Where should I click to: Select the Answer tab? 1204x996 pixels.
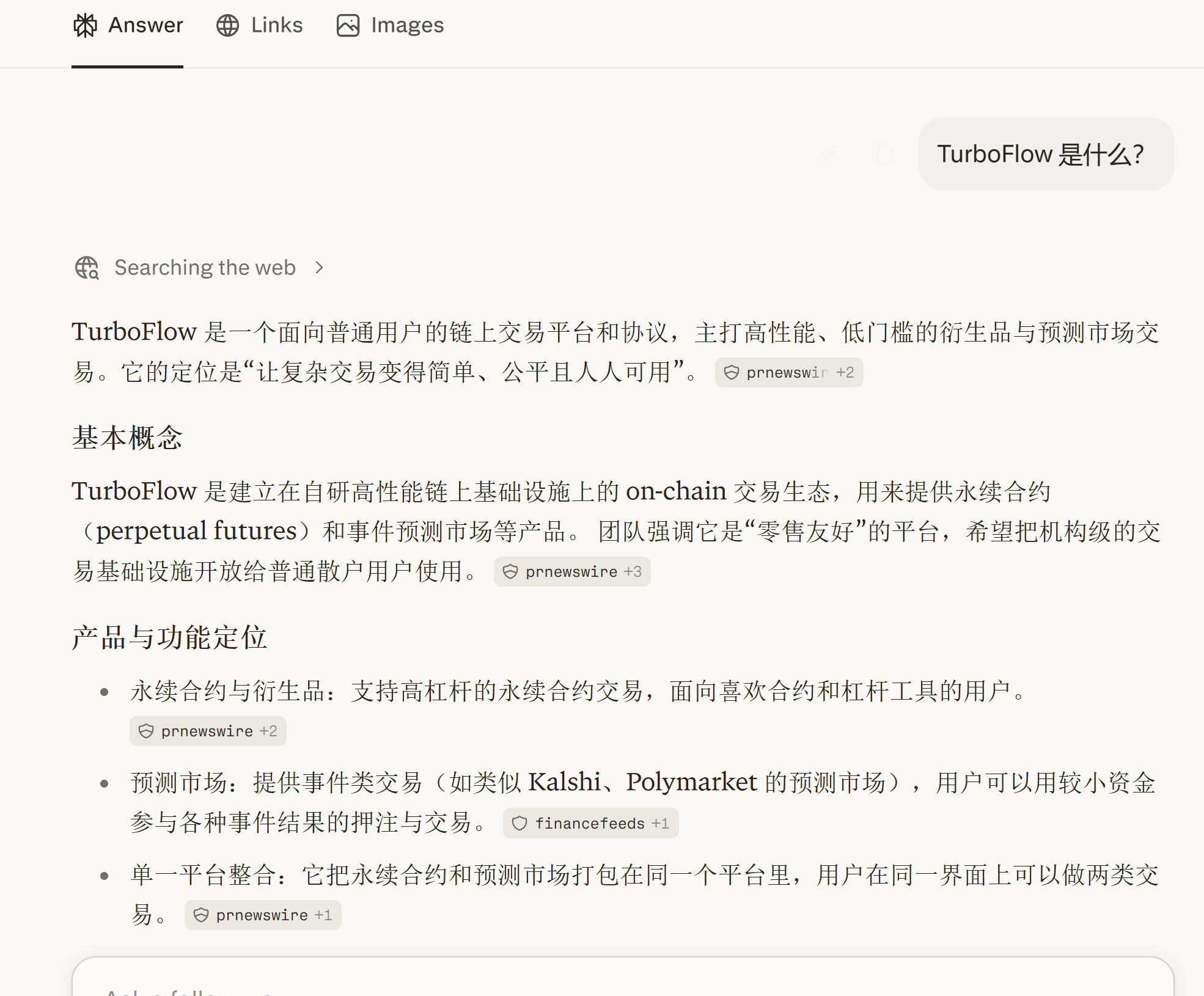[x=128, y=26]
